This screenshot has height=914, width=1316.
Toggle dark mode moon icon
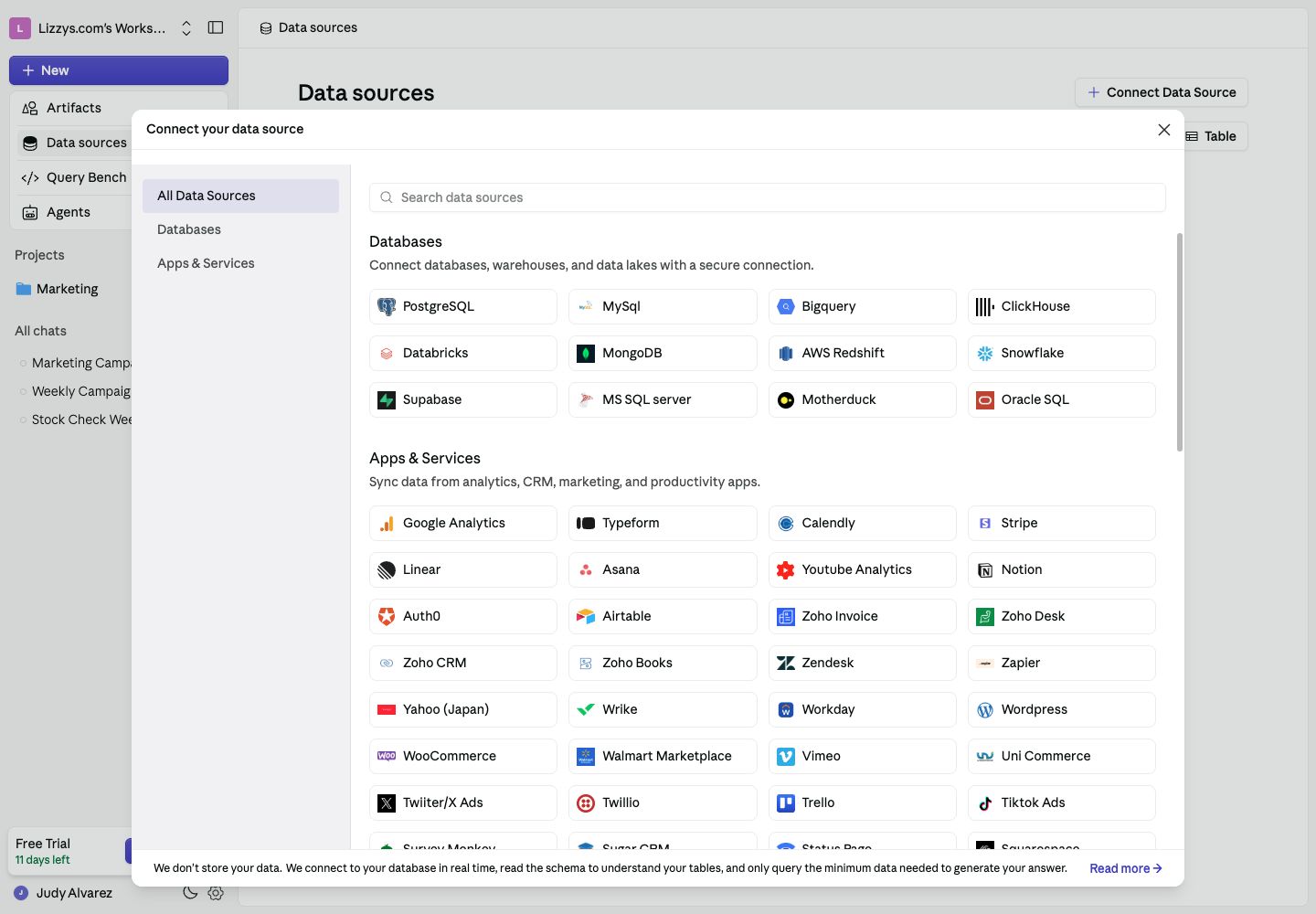coord(190,893)
